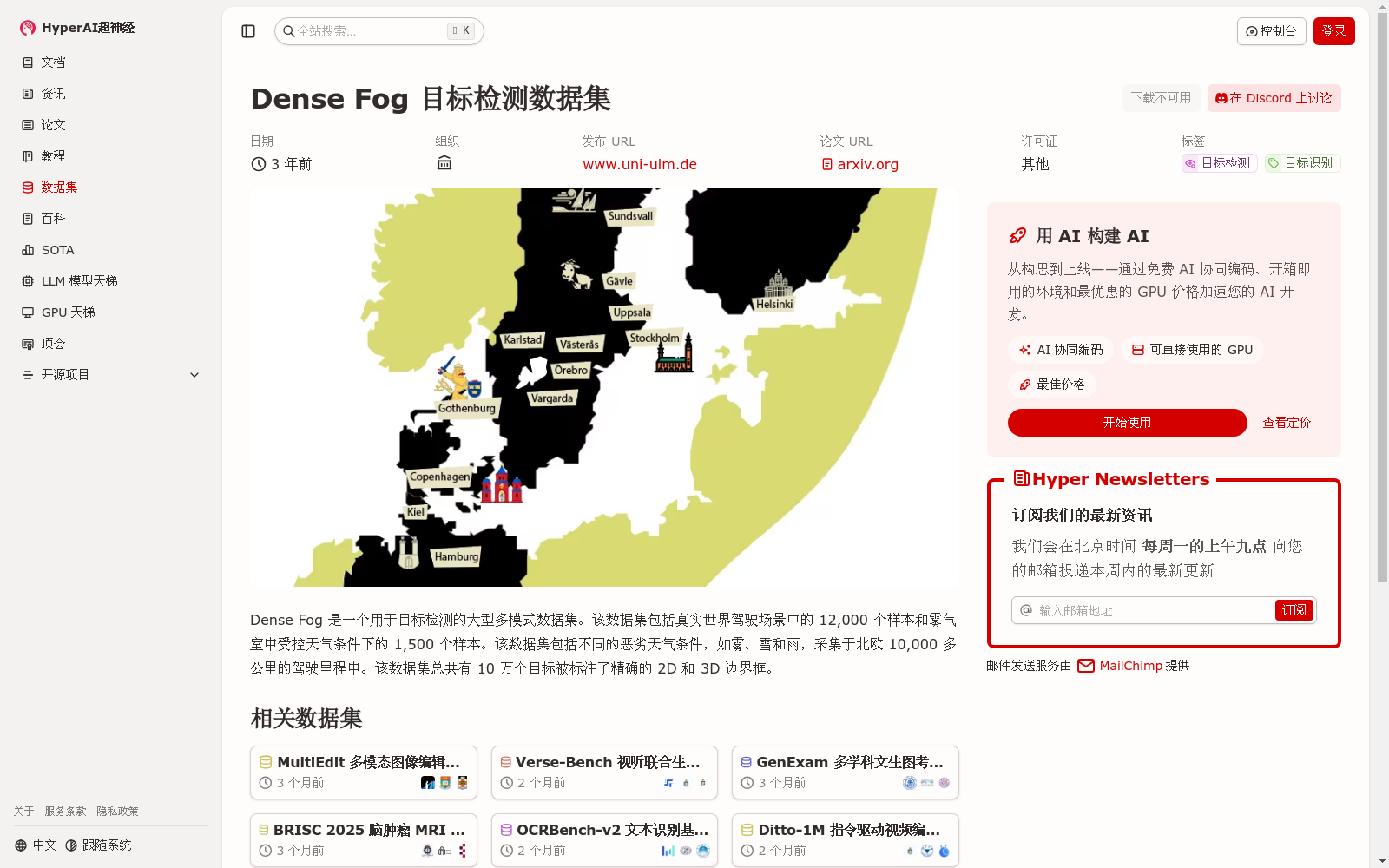Viewport: 1389px width, 868px height.
Task: Open the arxiv.org paper link
Action: [859, 164]
